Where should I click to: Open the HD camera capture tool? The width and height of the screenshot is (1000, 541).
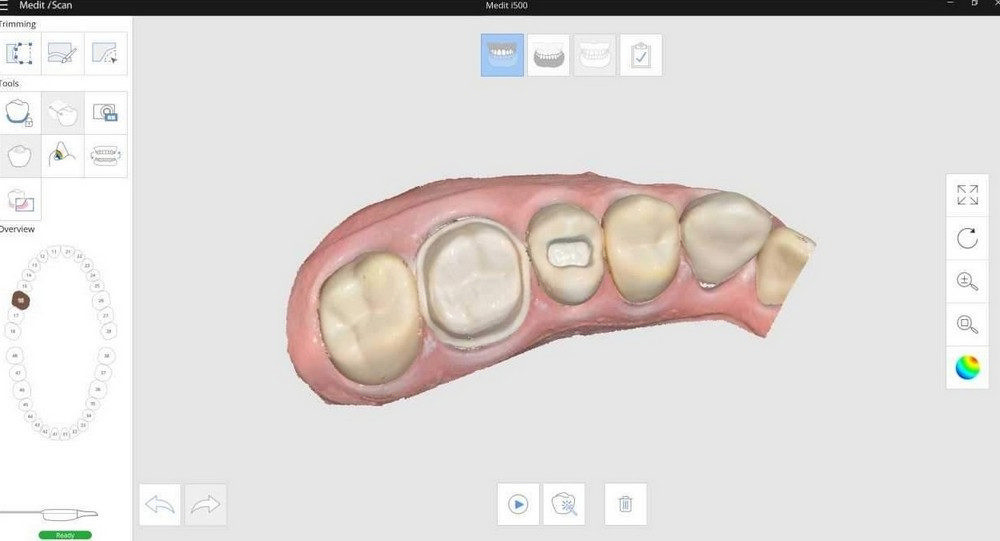(105, 113)
